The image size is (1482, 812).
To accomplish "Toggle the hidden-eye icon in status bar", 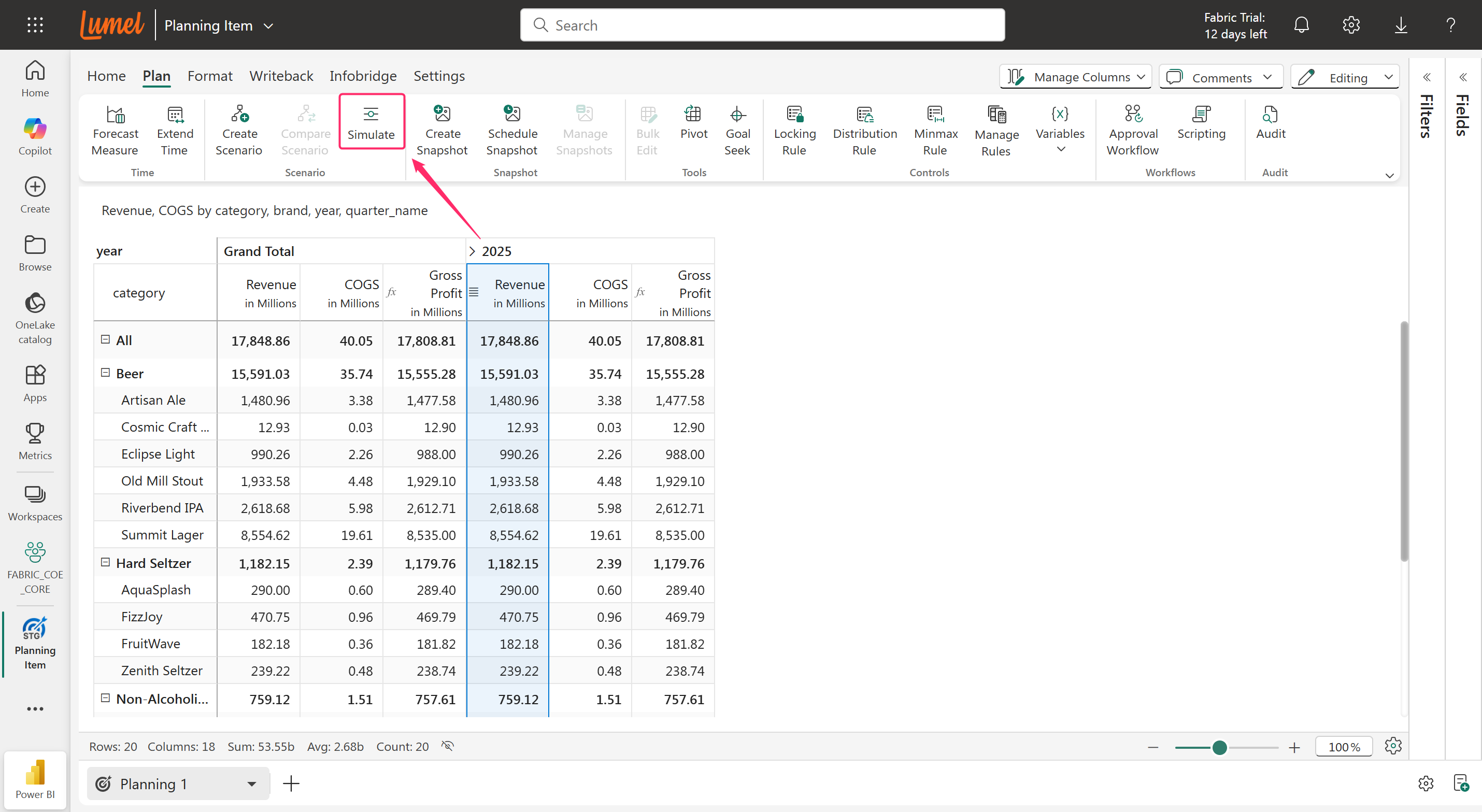I will (447, 746).
